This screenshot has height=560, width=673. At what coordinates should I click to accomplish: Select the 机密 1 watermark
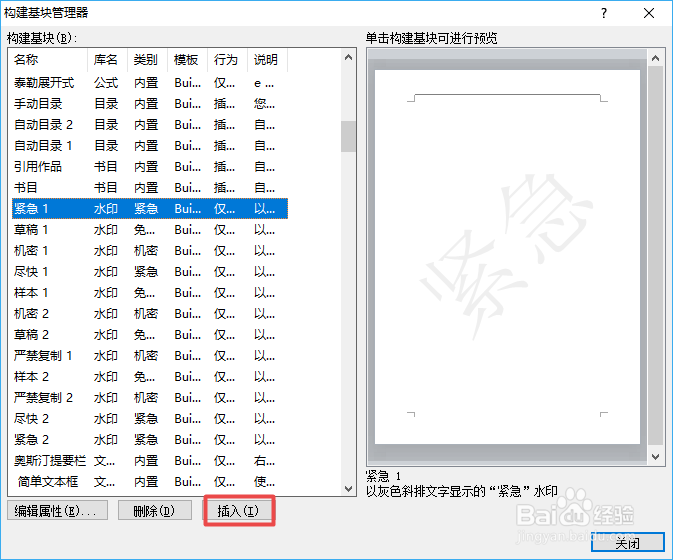(150, 251)
